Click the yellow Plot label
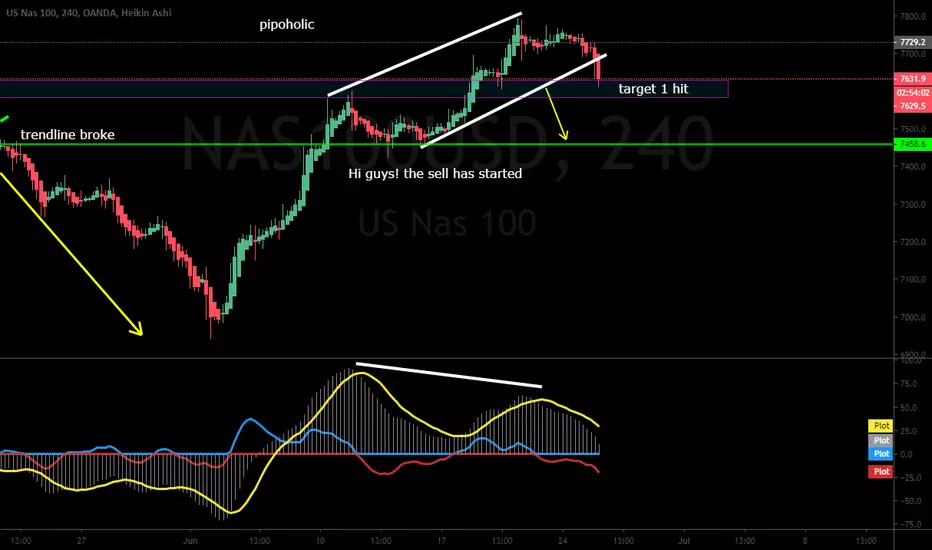The height and width of the screenshot is (550, 932). tap(881, 426)
